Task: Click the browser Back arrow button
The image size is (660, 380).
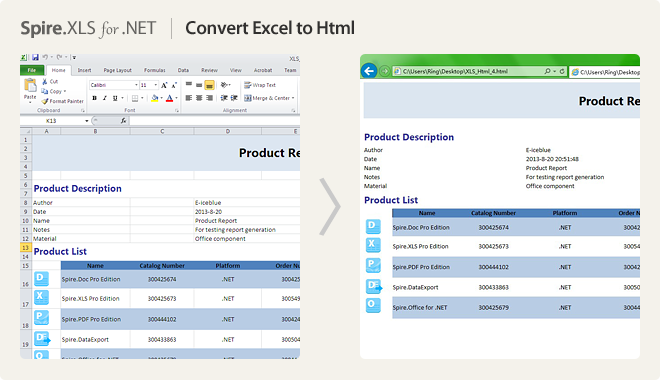Action: 369,71
